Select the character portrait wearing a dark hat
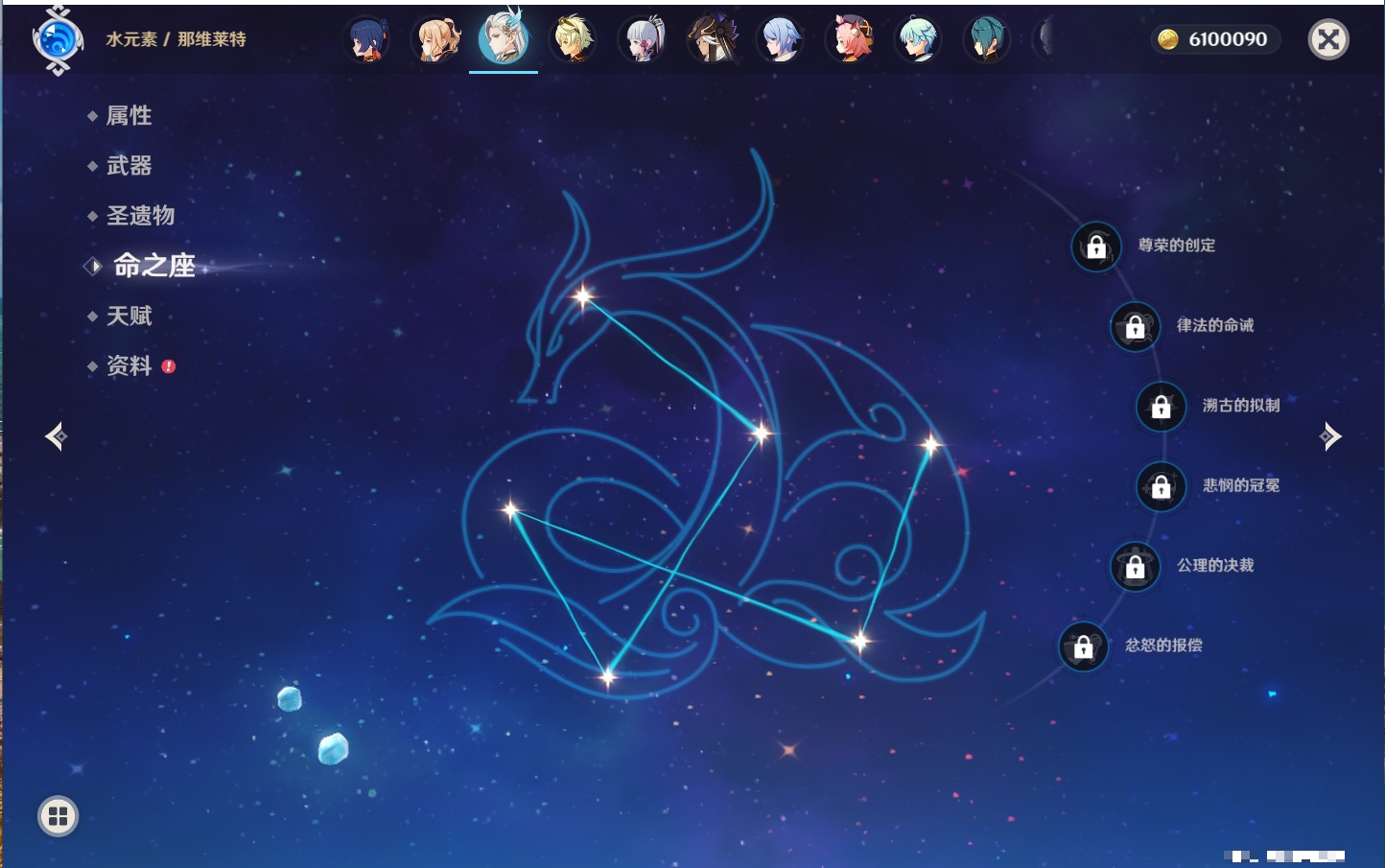 tap(712, 40)
